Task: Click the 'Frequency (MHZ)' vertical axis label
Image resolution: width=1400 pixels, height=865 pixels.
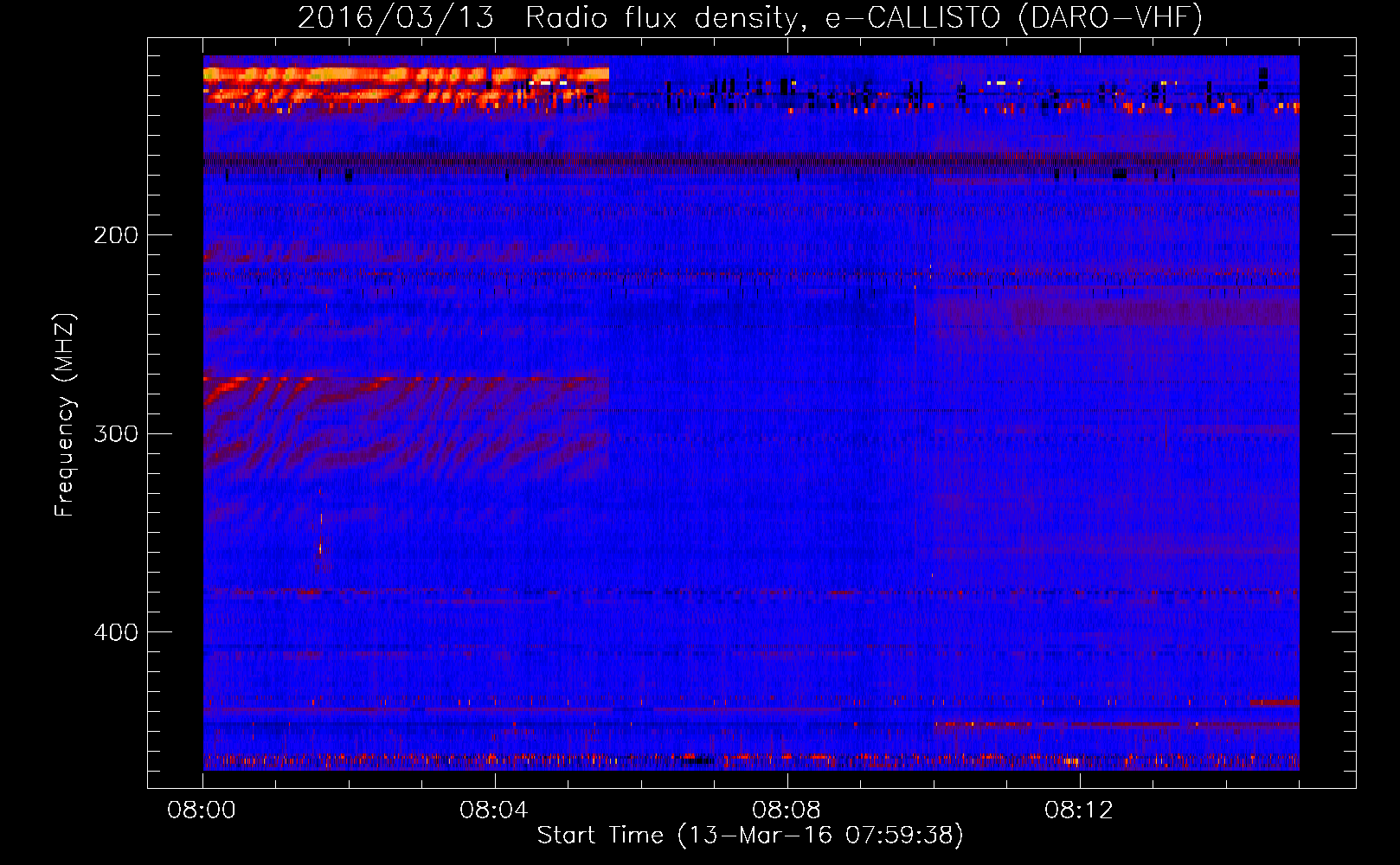Action: pos(65,415)
